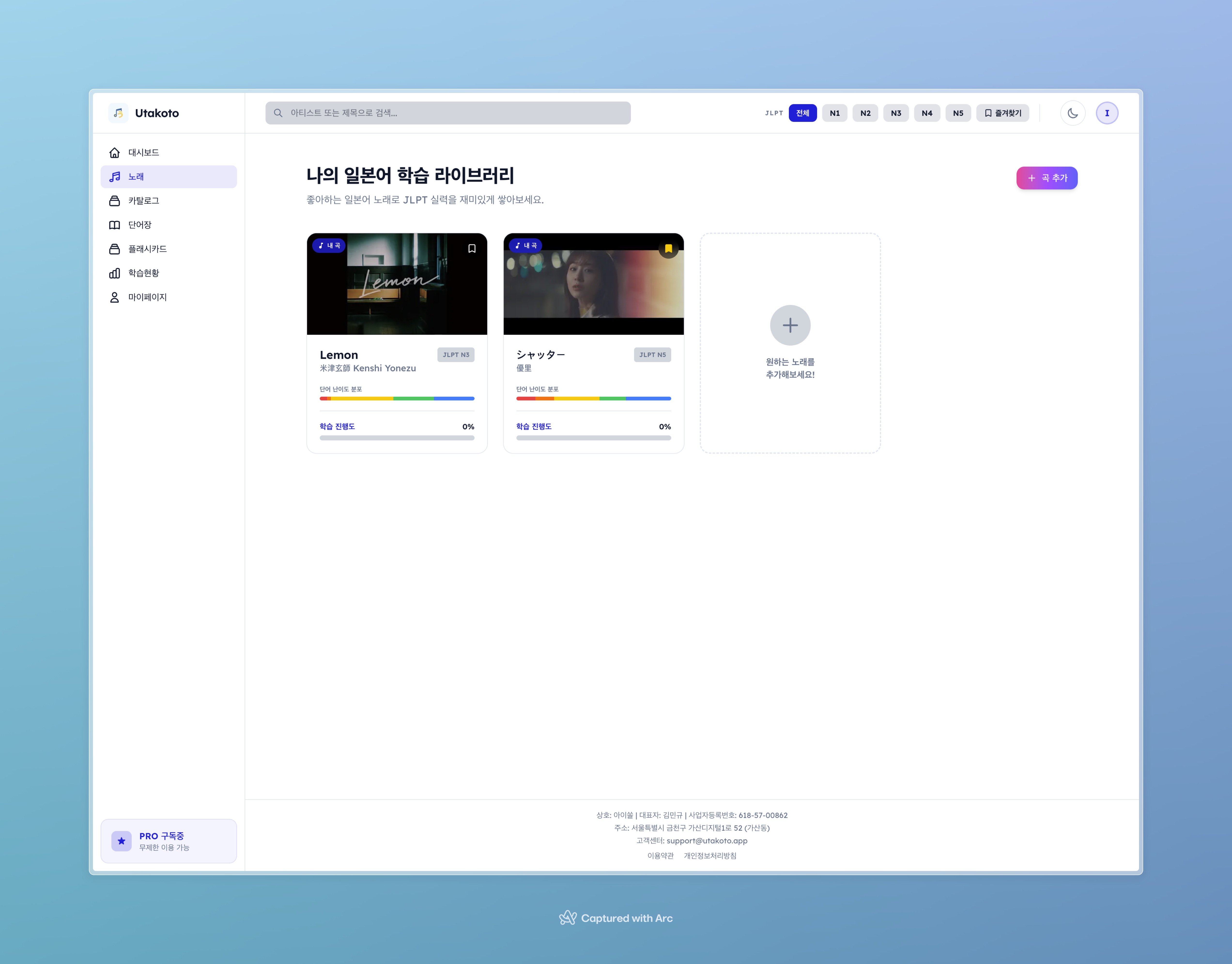The width and height of the screenshot is (1232, 964).
Task: Open 플래시카드 from the sidebar
Action: (x=115, y=249)
